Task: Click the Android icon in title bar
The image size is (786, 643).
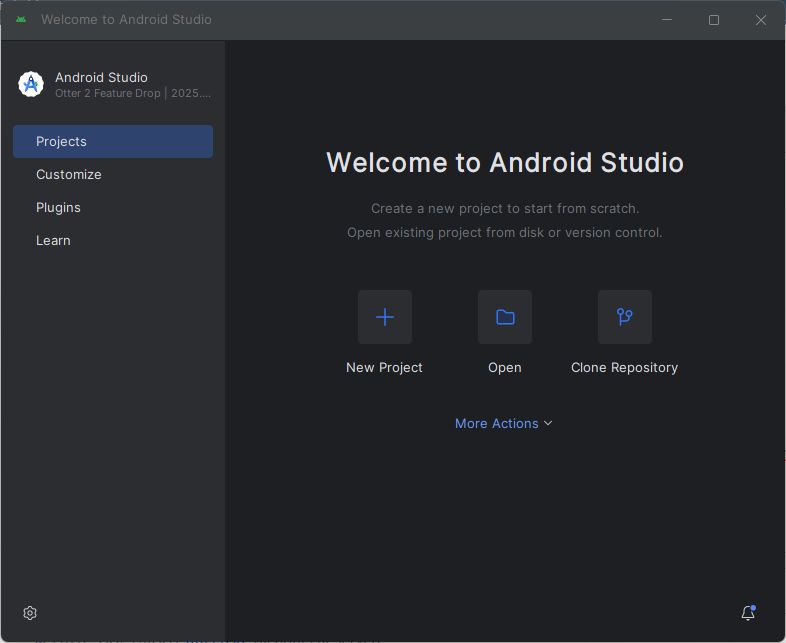Action: tap(21, 20)
